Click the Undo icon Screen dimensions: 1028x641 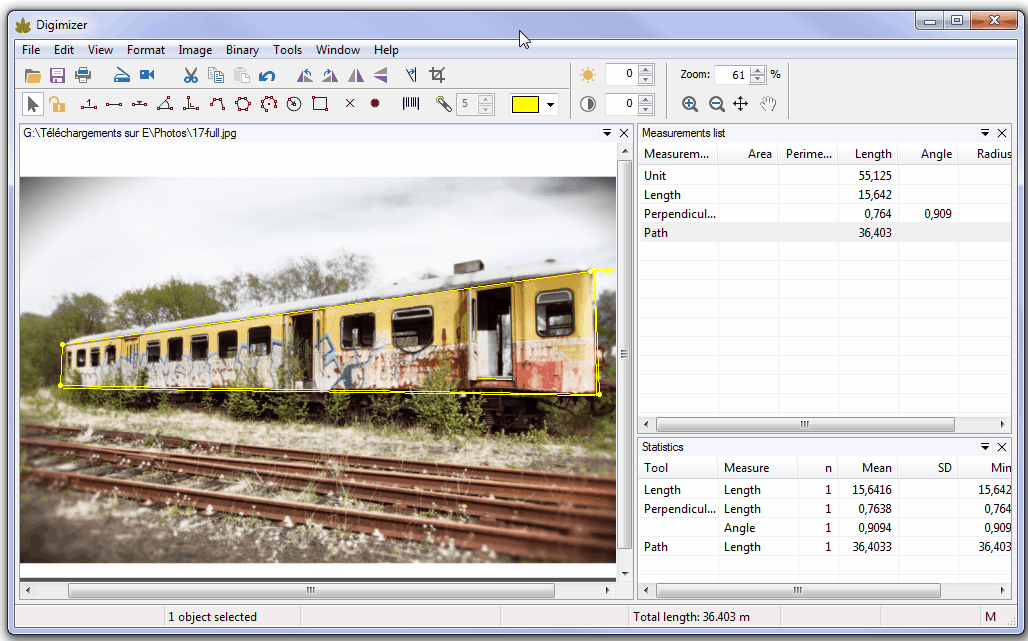[x=268, y=75]
